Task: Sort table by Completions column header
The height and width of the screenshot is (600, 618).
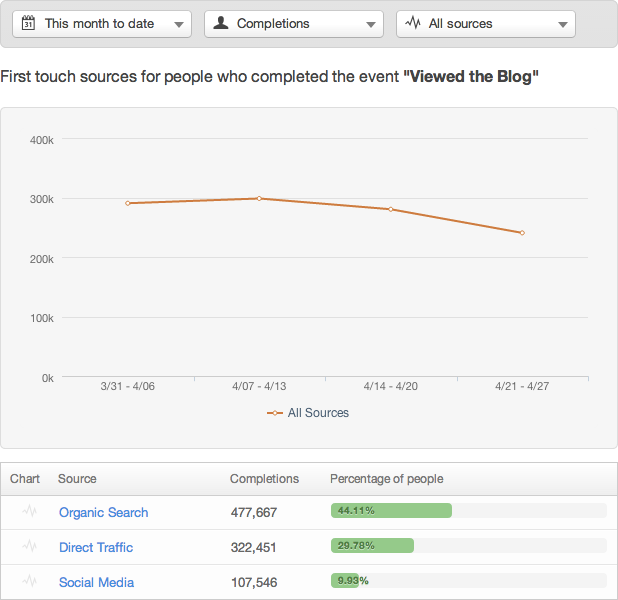Action: (x=264, y=479)
